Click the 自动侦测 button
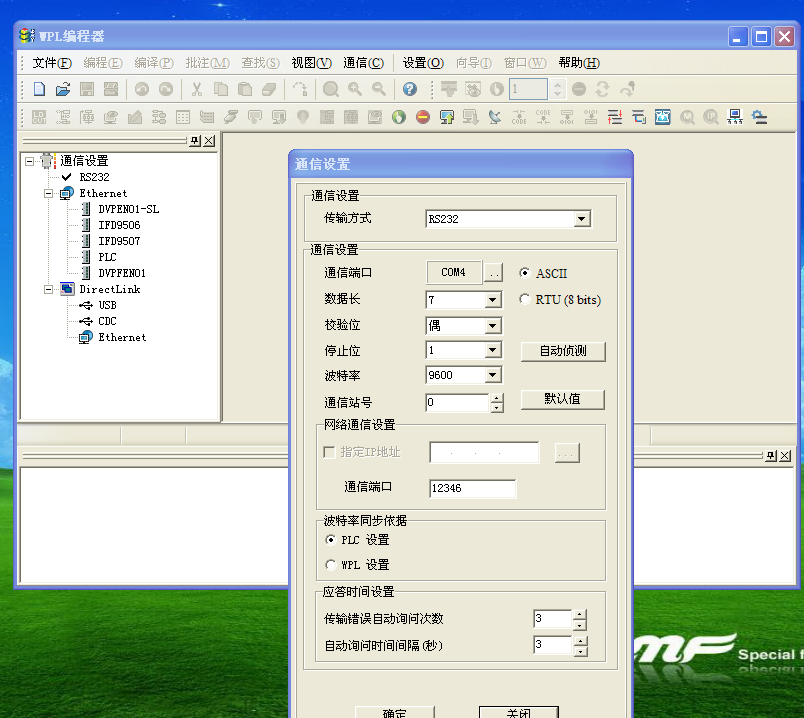804x718 pixels. pos(563,352)
